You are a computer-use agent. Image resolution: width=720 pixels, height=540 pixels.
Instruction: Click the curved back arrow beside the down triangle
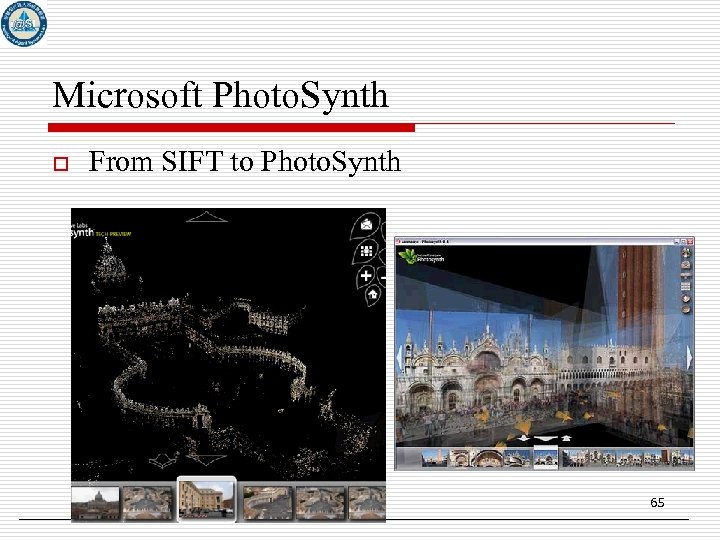[163, 460]
